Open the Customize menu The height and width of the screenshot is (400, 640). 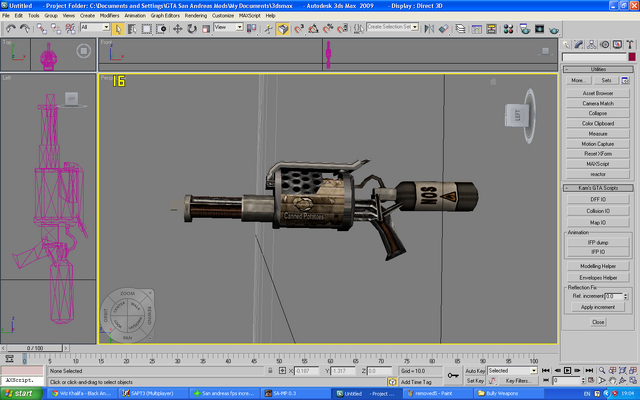[x=223, y=16]
